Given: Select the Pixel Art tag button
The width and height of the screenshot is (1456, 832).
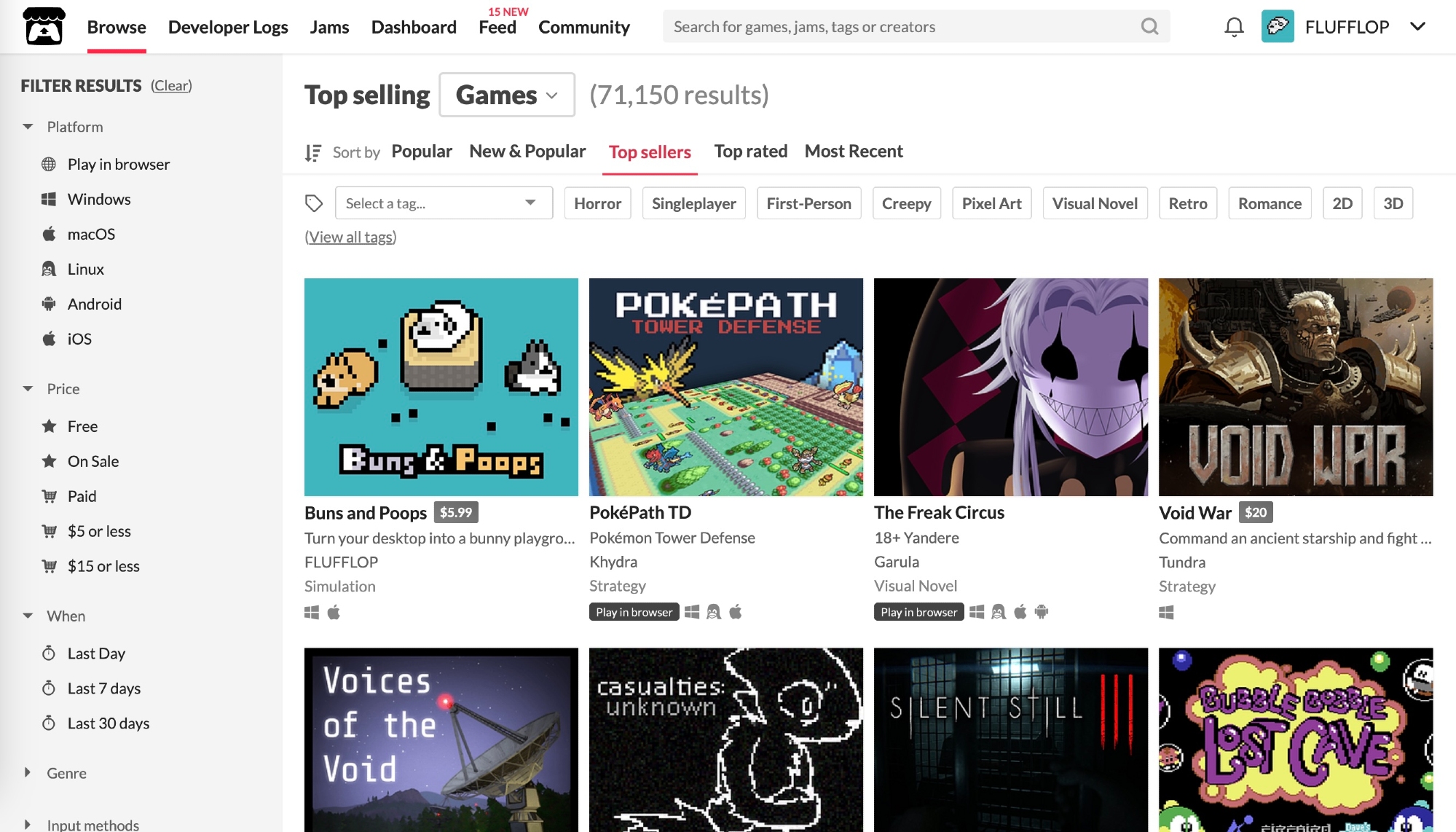Looking at the screenshot, I should [991, 203].
